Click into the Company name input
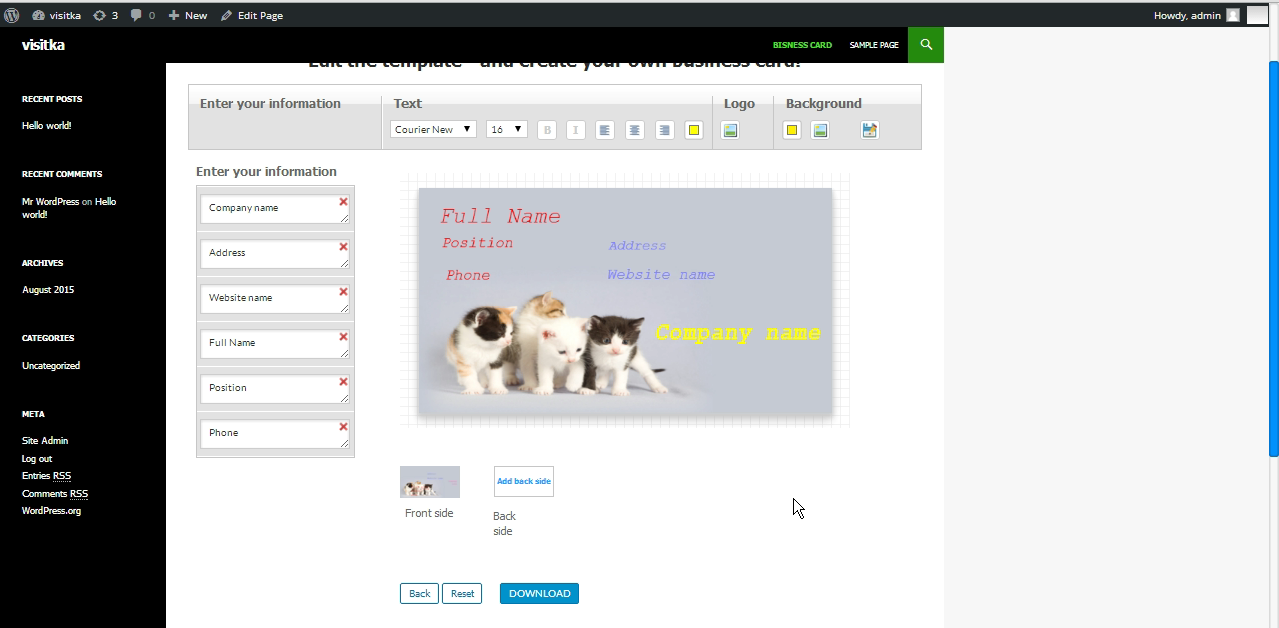The width and height of the screenshot is (1279, 628). pos(275,209)
